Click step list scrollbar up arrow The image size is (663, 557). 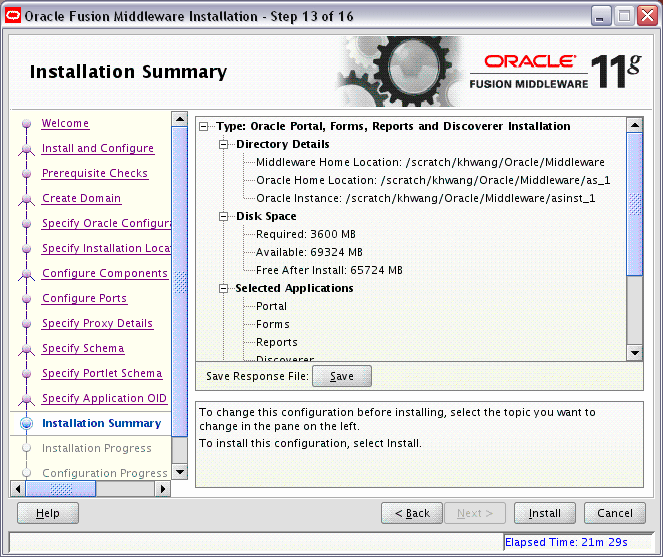[180, 119]
